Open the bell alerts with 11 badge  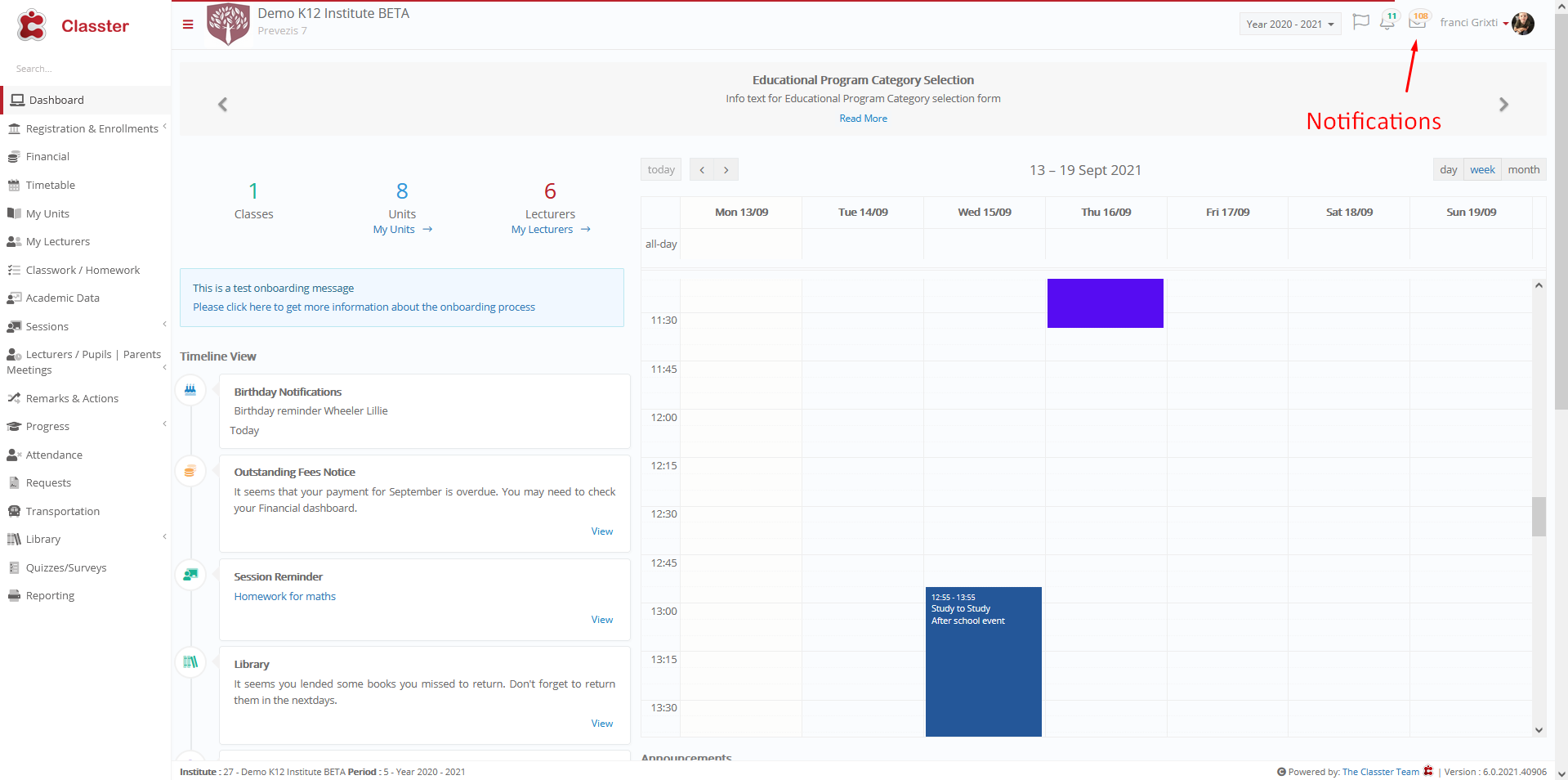tap(1388, 21)
